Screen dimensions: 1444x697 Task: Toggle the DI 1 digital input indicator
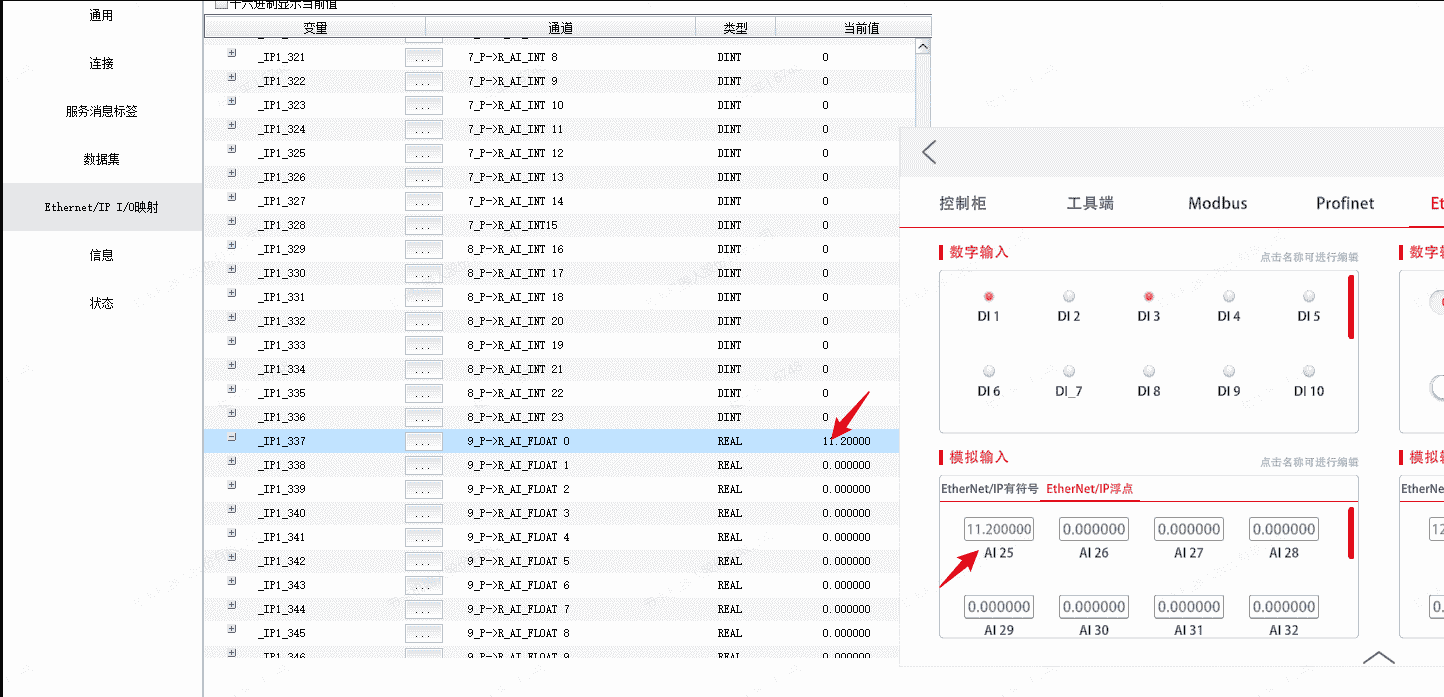tap(989, 297)
